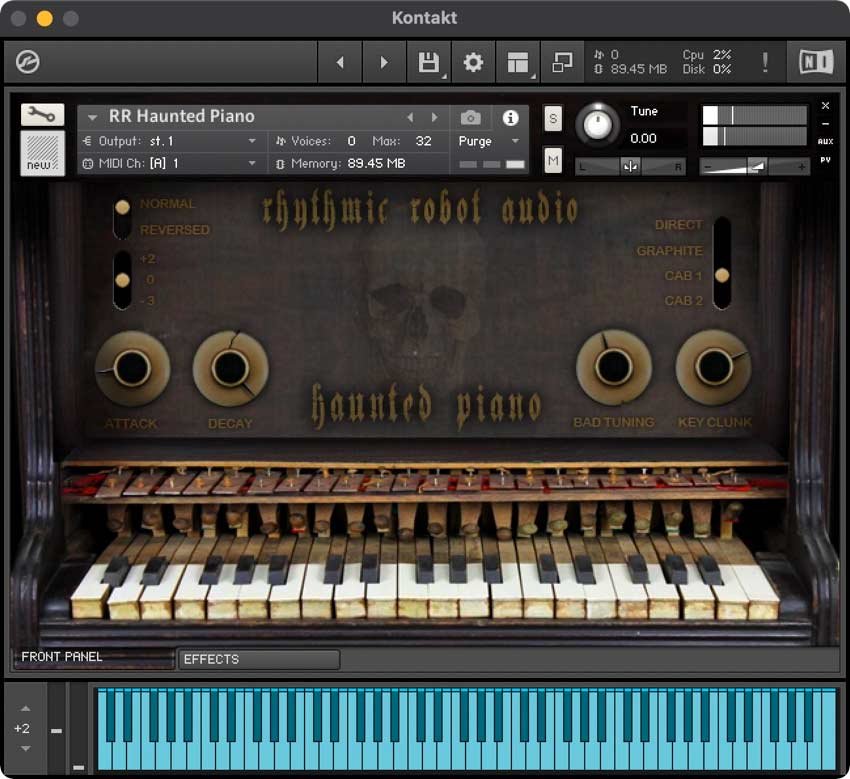Click the Max voices value 32

click(423, 141)
